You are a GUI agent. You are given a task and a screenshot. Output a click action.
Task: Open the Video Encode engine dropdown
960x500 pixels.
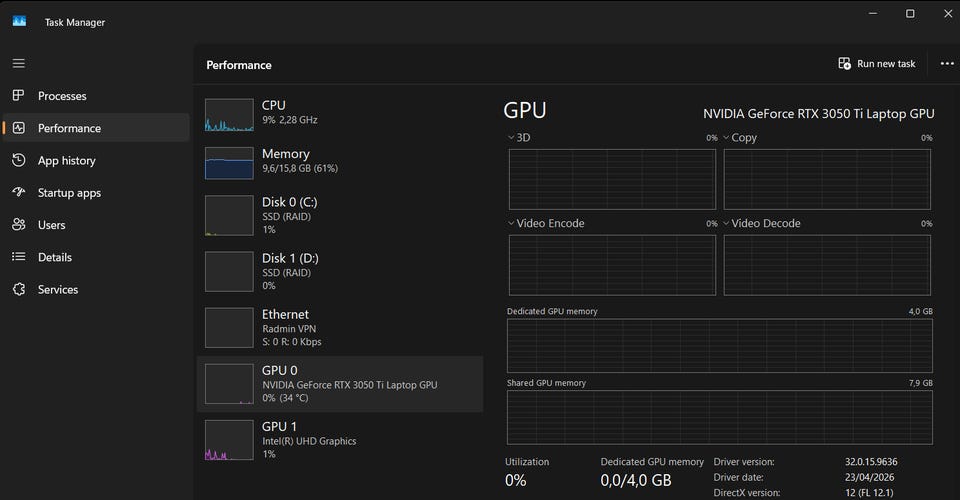[x=511, y=223]
